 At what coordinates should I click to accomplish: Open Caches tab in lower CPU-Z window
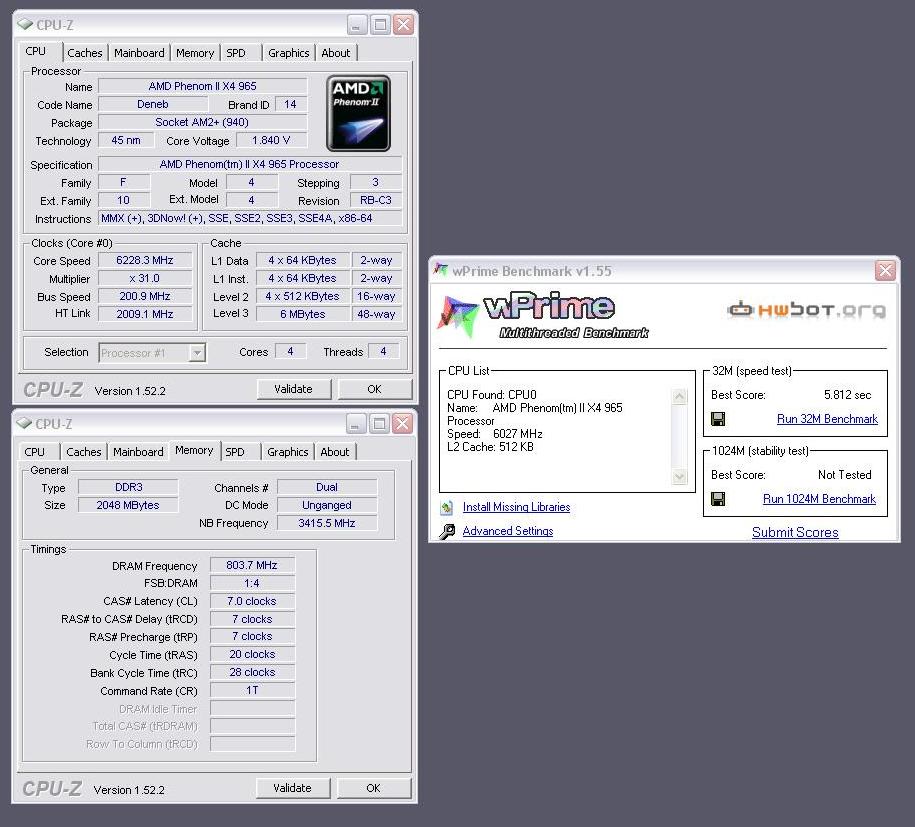click(x=83, y=452)
